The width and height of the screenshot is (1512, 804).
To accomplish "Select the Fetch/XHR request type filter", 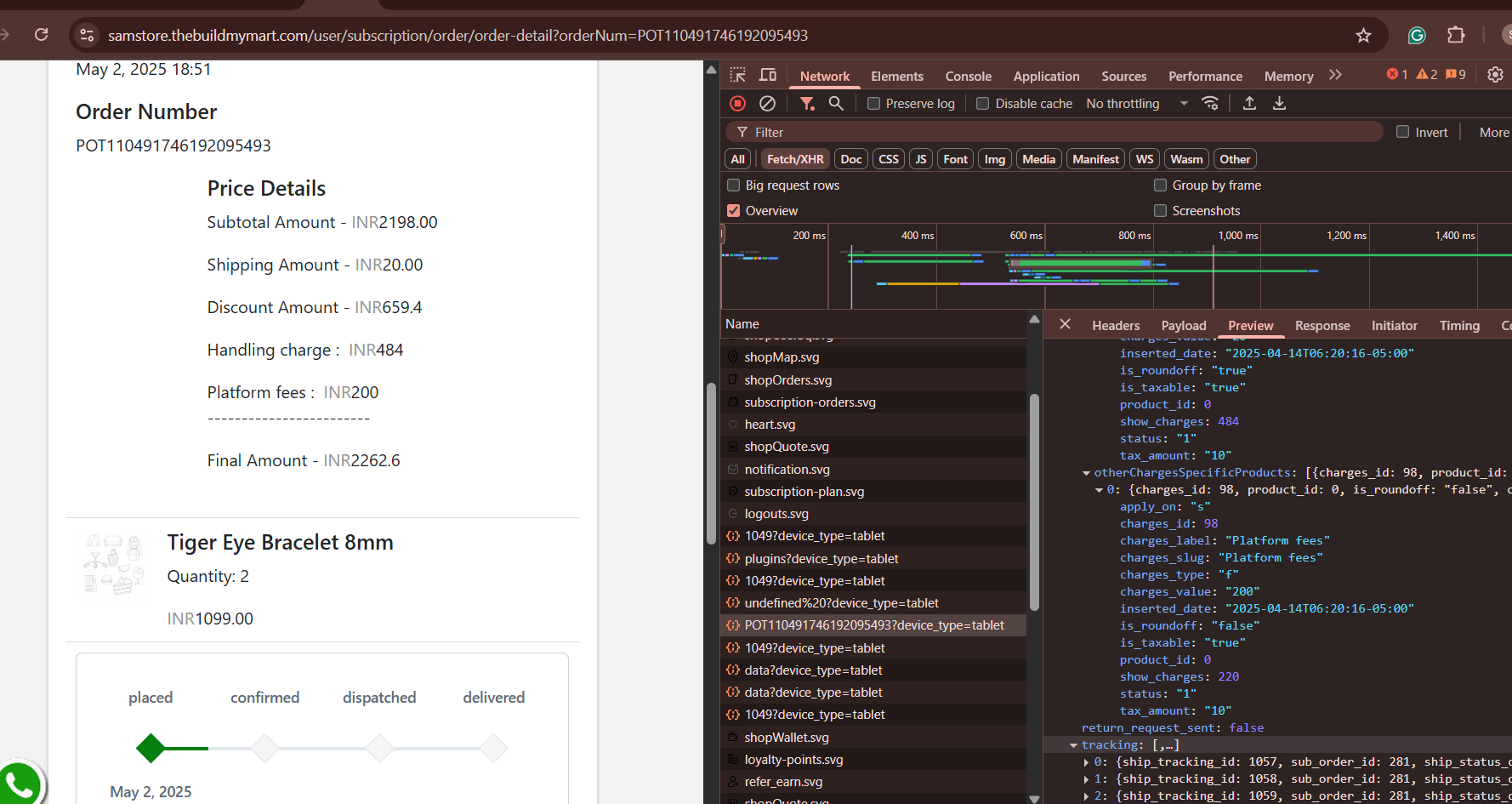I will 795,159.
